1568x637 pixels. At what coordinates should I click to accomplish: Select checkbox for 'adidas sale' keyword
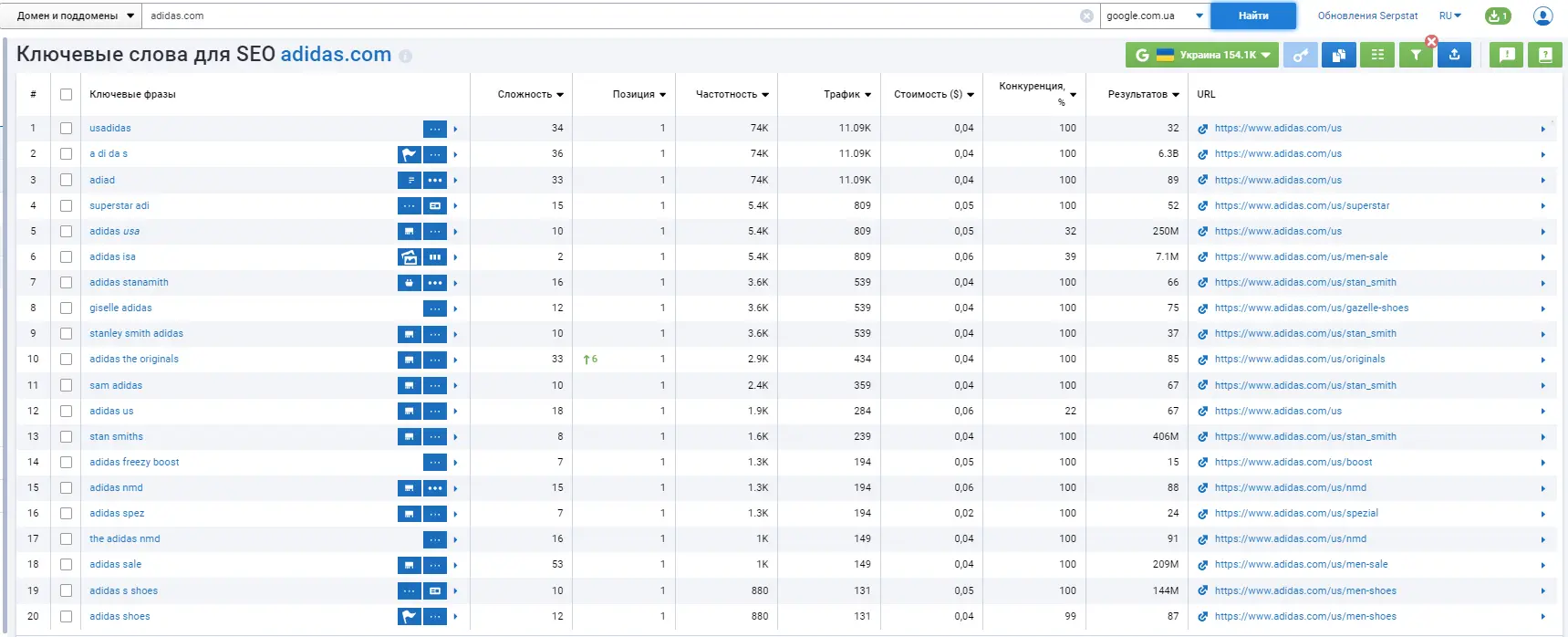(66, 565)
